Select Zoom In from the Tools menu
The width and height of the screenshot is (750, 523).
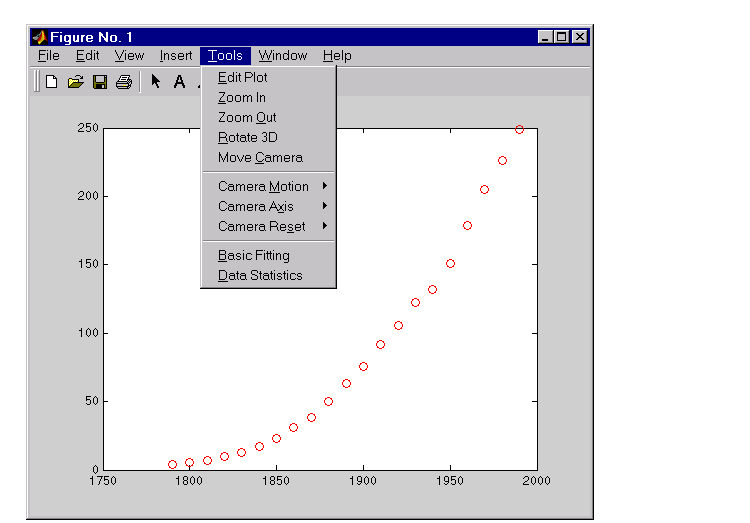(242, 97)
